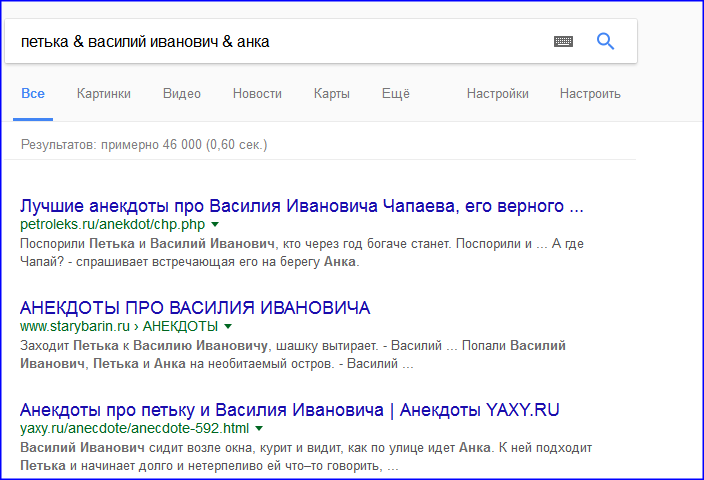Click the petroleks.ru/anekdot/chp.php address text
Screen dimensions: 704x480
112,226
